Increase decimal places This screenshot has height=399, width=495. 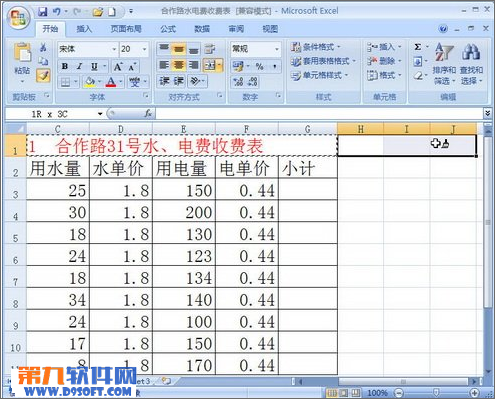click(x=238, y=82)
